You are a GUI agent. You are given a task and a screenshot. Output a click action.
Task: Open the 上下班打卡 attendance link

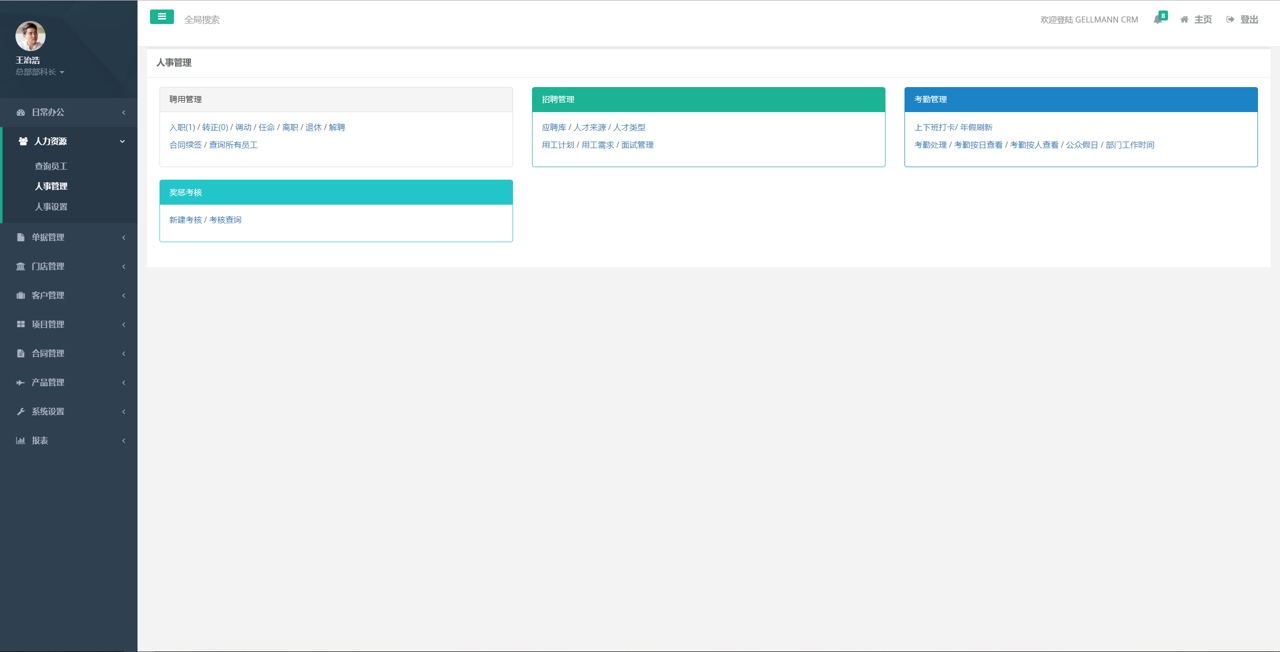[x=934, y=128]
